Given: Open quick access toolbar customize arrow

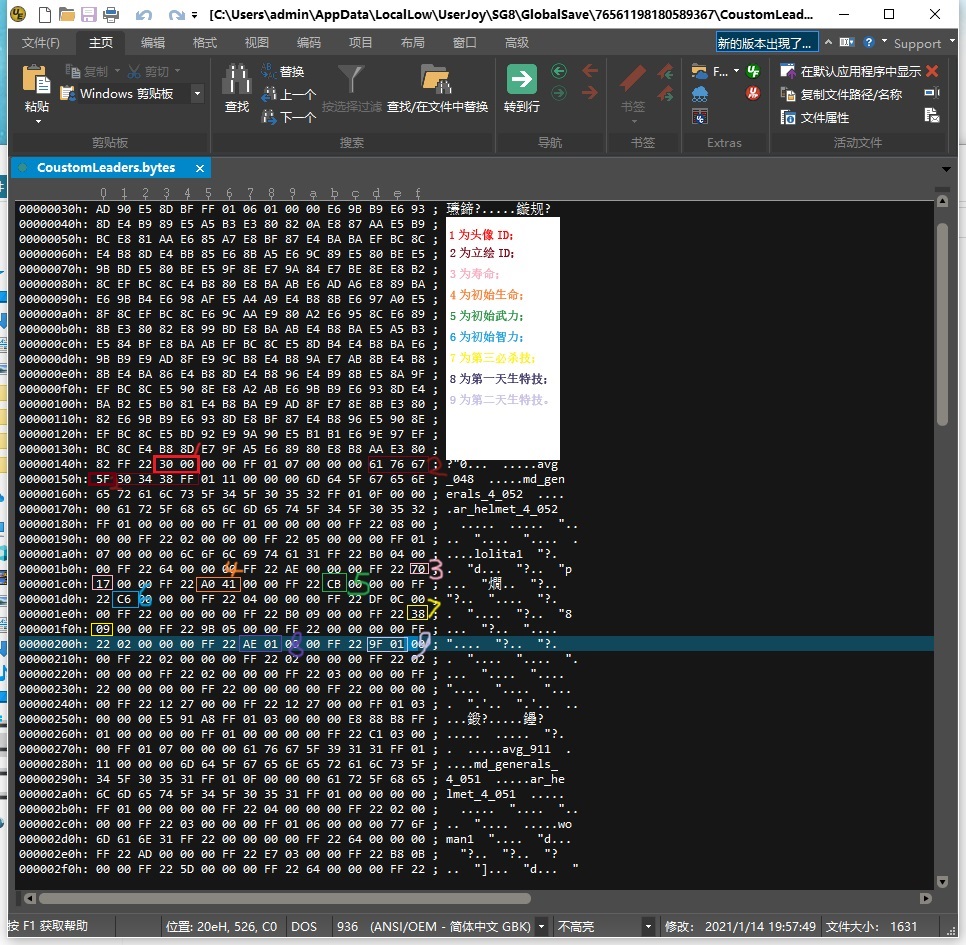Looking at the screenshot, I should click(x=195, y=15).
